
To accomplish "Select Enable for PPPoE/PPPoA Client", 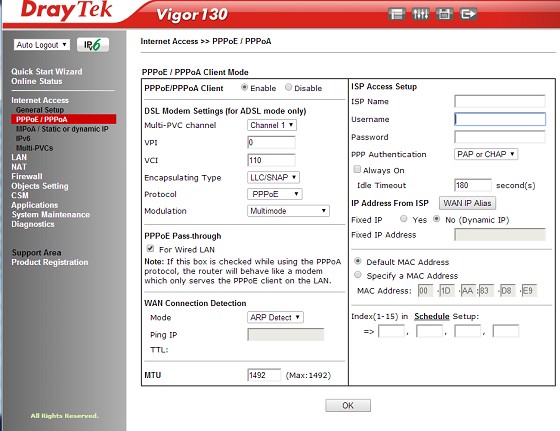I will [244, 87].
